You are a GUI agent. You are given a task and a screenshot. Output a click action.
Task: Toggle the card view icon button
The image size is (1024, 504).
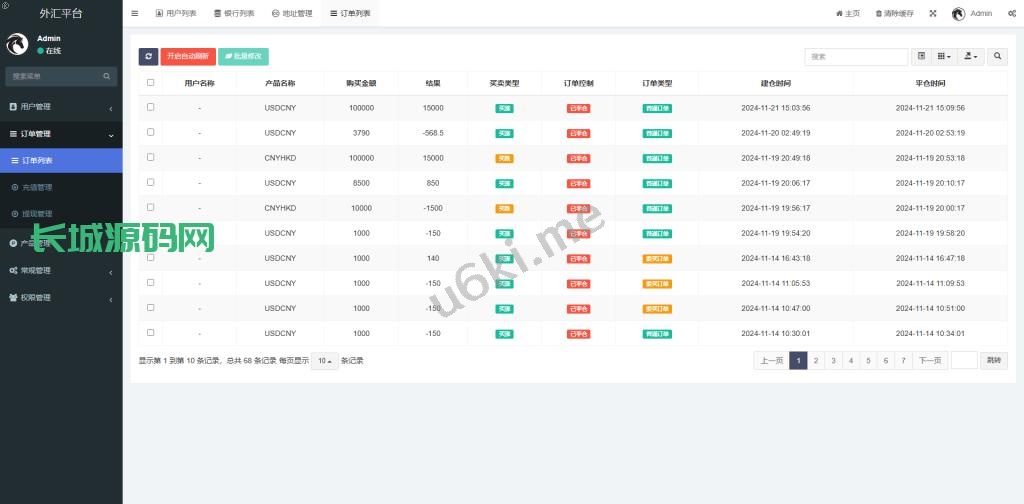922,57
